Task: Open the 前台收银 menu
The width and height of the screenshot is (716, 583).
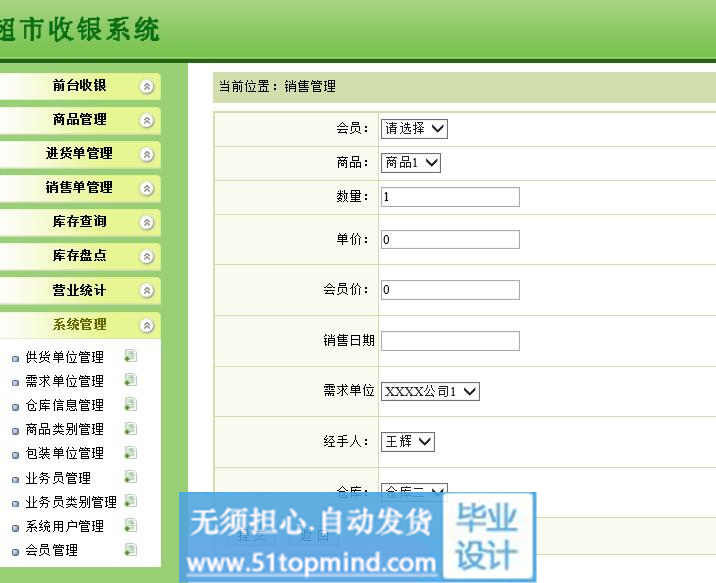Action: [x=79, y=85]
